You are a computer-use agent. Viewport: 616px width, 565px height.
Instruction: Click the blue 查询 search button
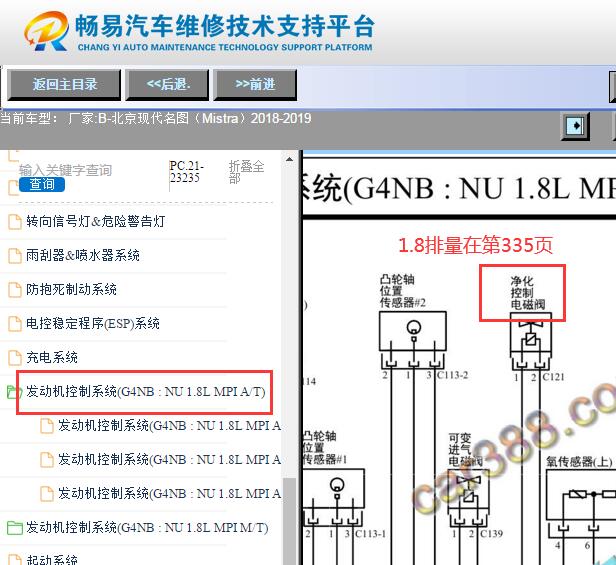pyautogui.click(x=42, y=184)
